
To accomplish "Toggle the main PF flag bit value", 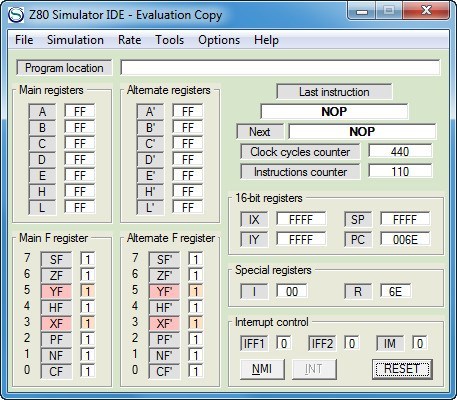I will (88, 339).
